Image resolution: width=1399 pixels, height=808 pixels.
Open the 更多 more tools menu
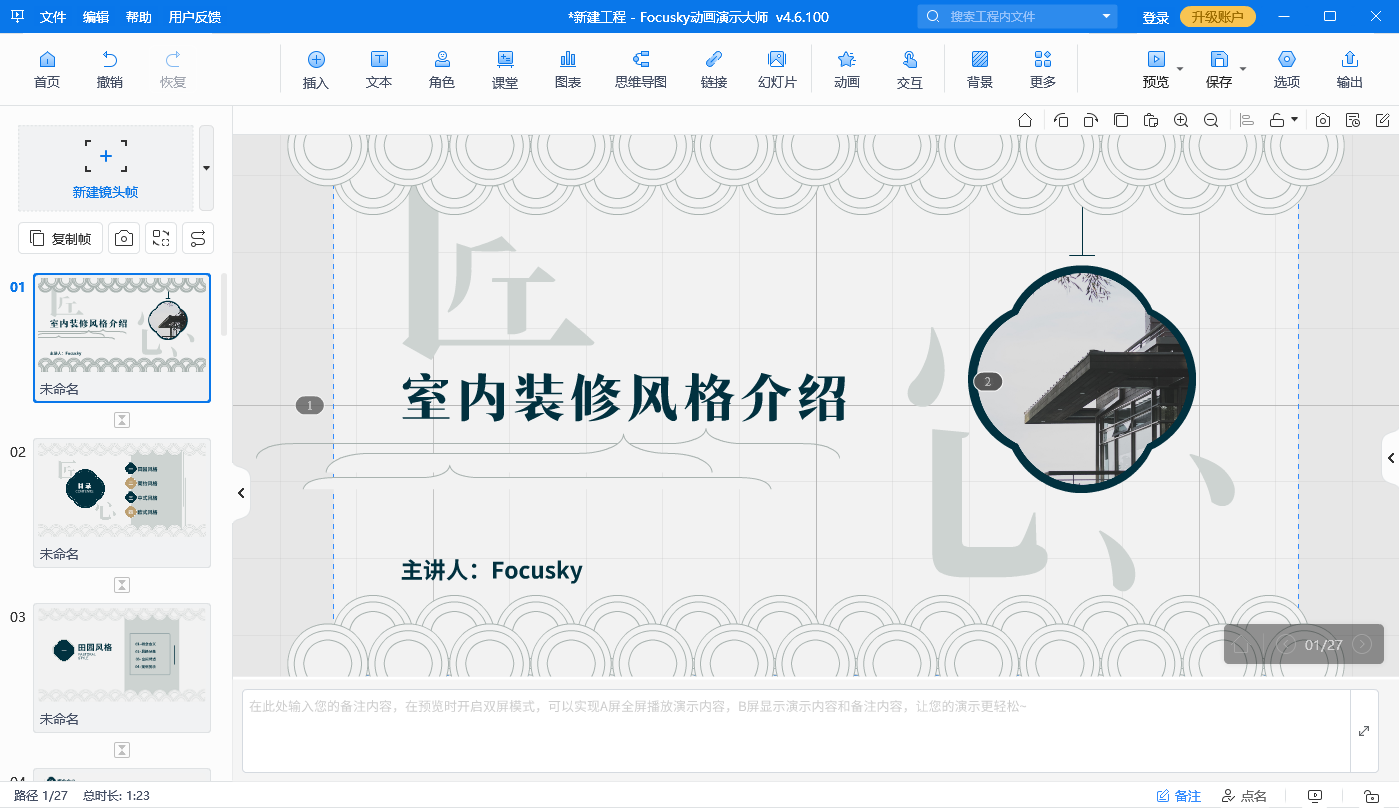pos(1043,70)
